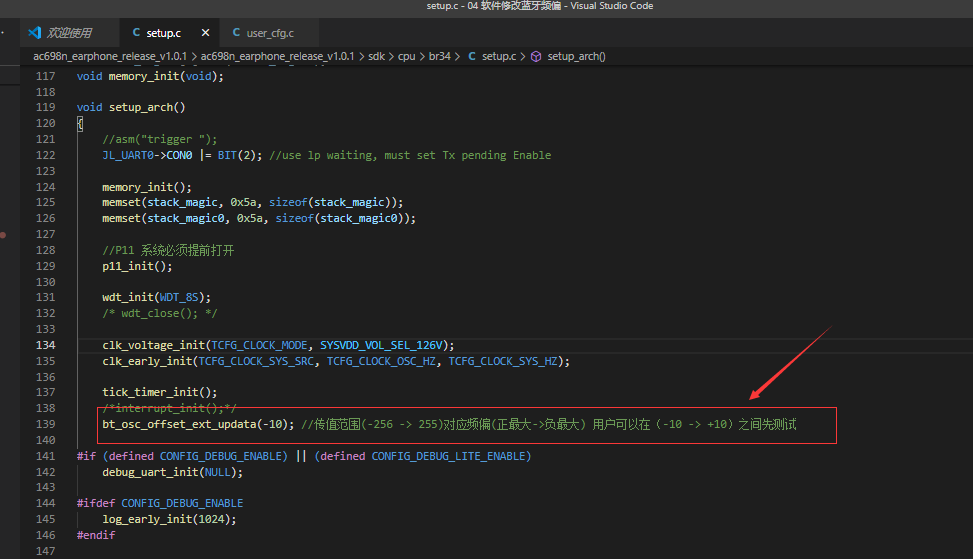
Task: Open the user_cfg.c tab
Action: (x=270, y=33)
